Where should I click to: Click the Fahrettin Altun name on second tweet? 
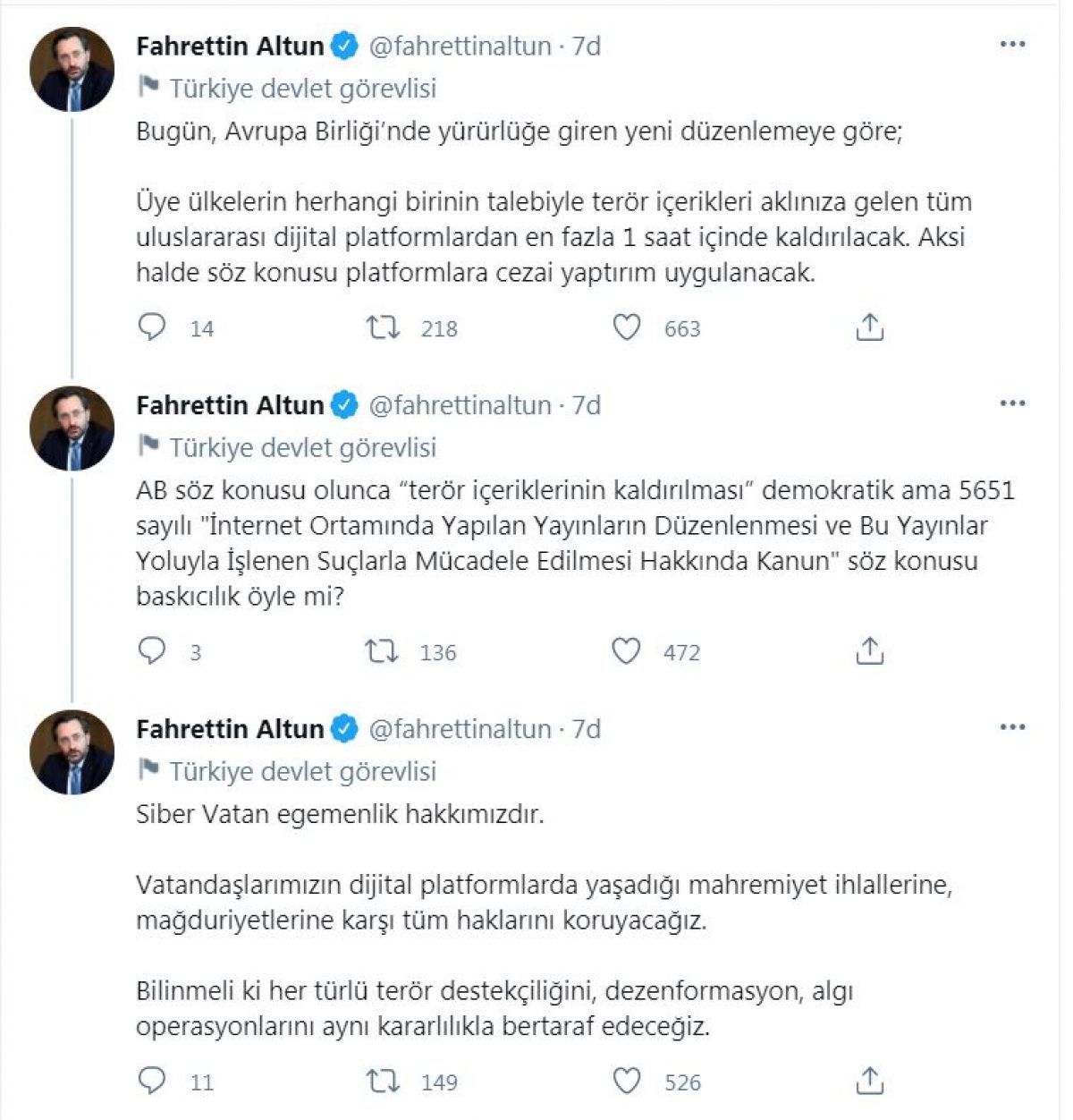coord(230,405)
